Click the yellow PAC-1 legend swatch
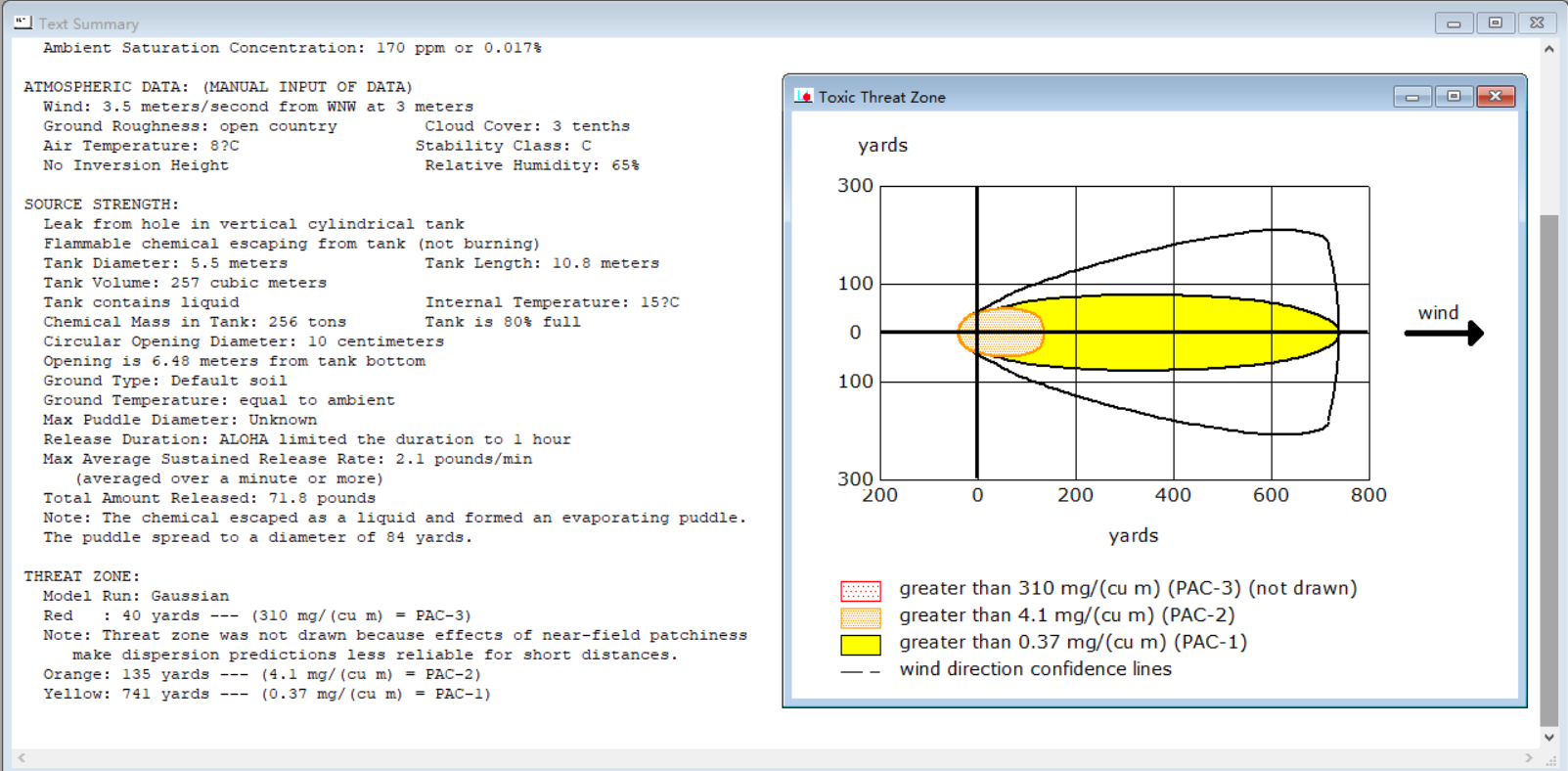 coord(861,645)
